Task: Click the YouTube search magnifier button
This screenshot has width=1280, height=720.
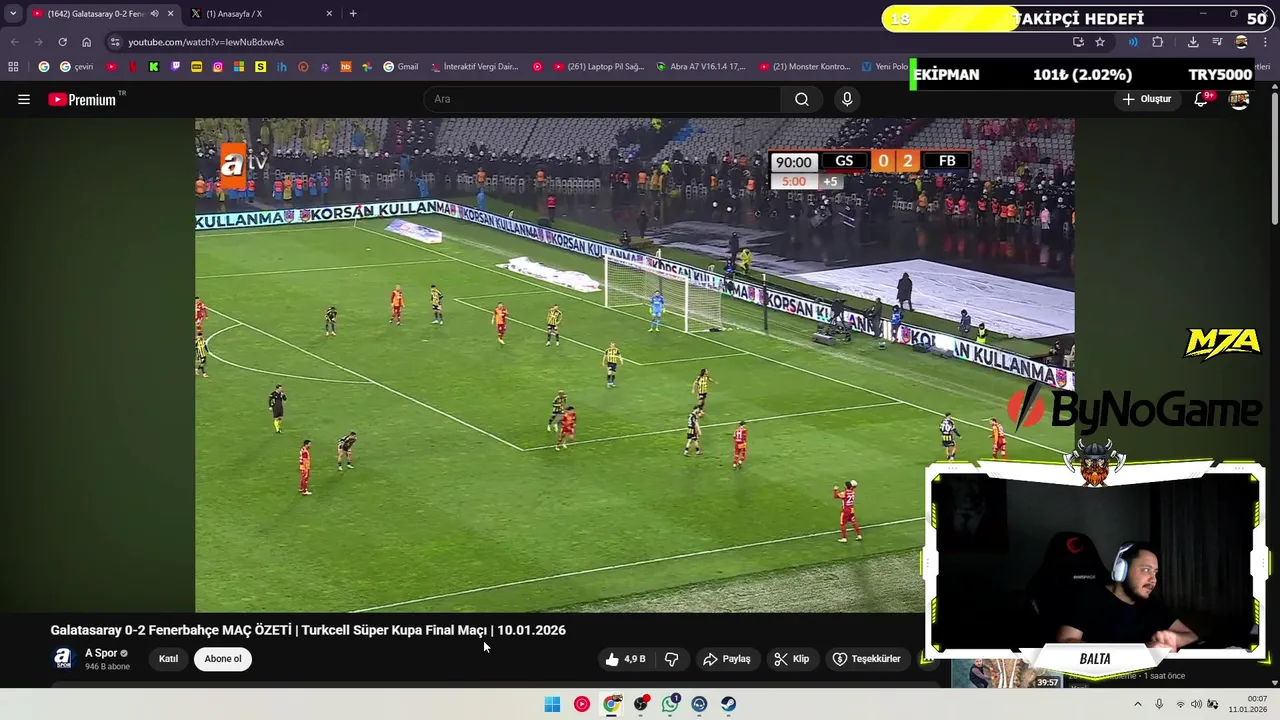Action: [802, 99]
